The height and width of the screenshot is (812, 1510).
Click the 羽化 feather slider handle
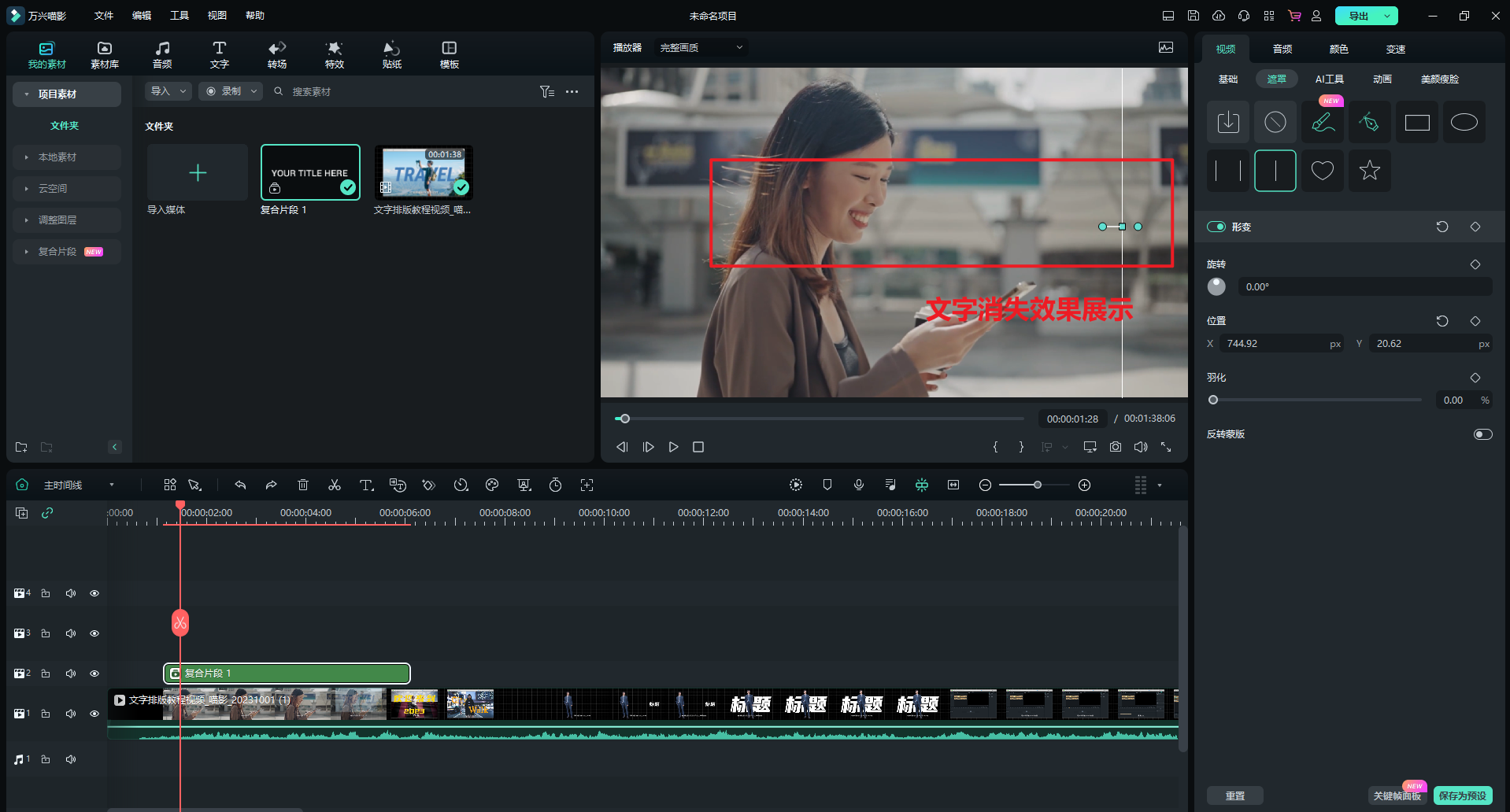[1213, 400]
